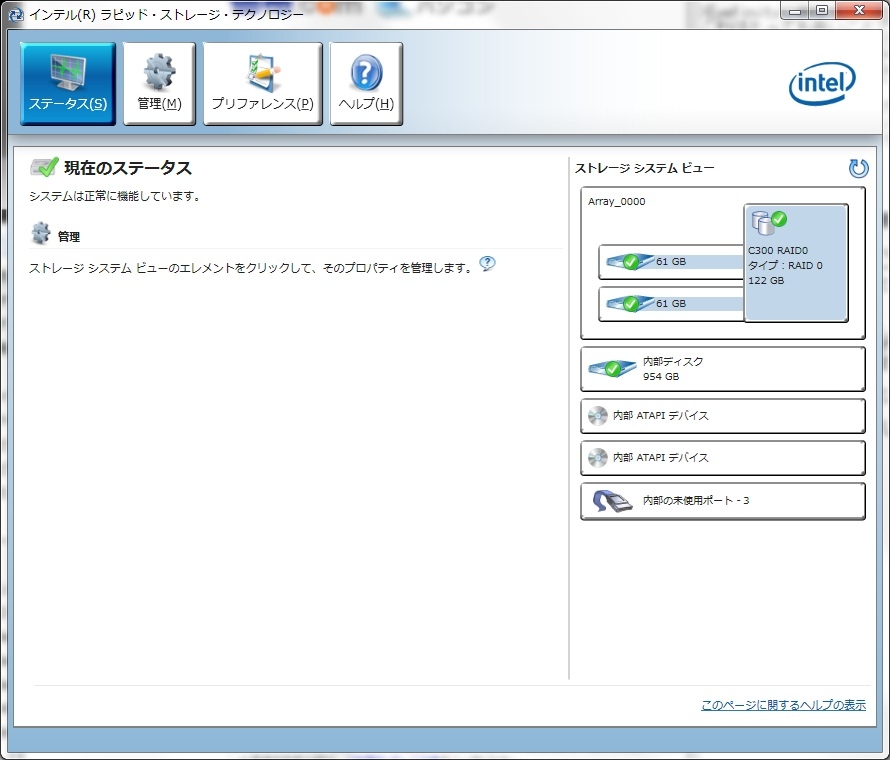Screen dimensions: 890x760
Task: Select the second 61 GB array disk
Action: [671, 304]
